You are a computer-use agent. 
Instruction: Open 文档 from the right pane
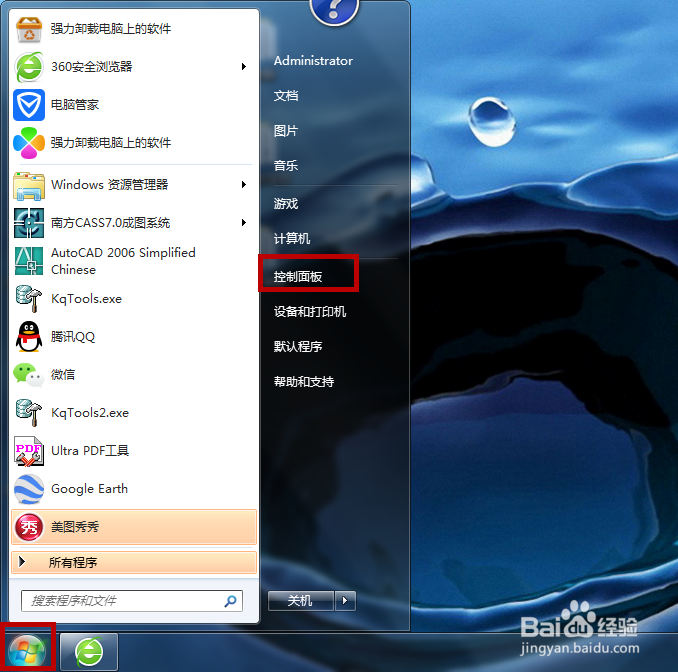(286, 96)
